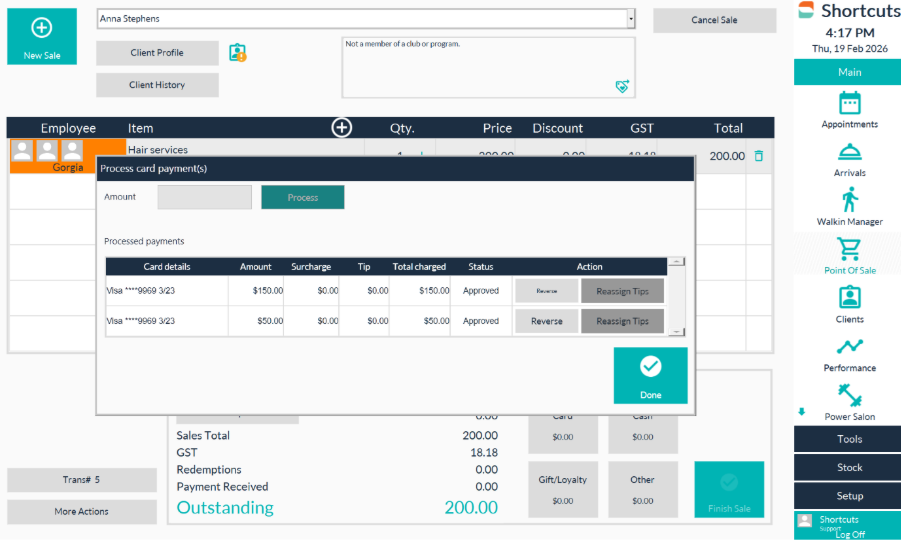Click the Done button
The width and height of the screenshot is (901, 540).
click(650, 375)
